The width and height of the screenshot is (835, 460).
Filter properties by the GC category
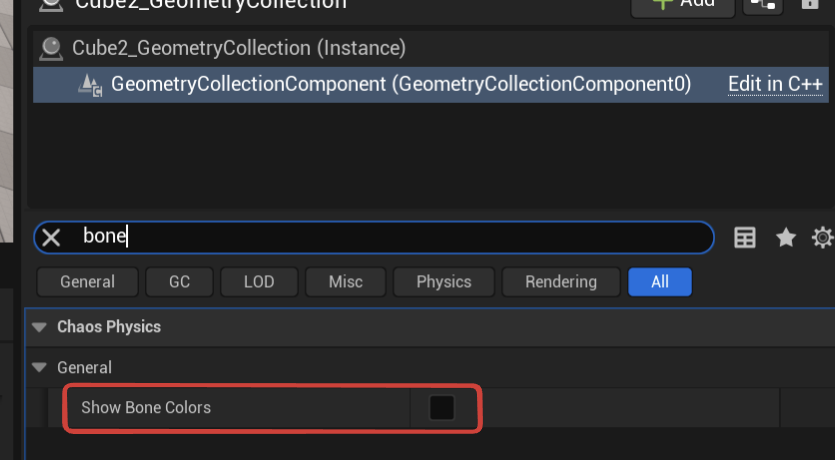pos(180,282)
